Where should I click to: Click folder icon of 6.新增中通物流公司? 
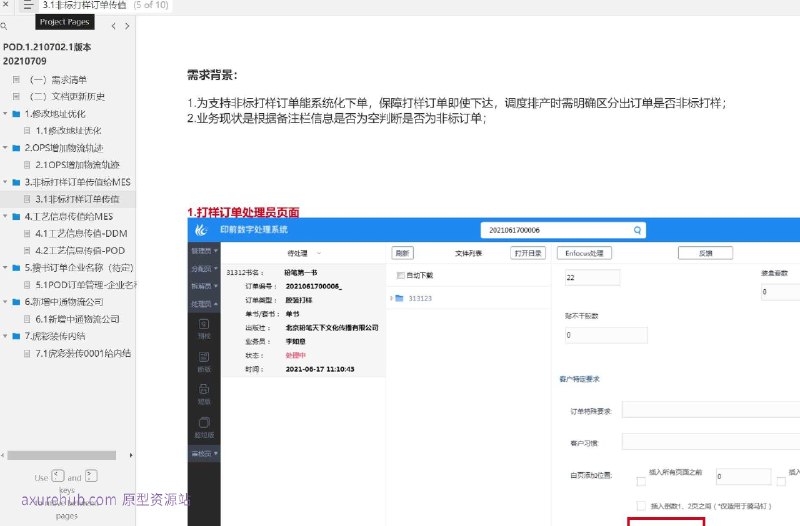(x=16, y=302)
